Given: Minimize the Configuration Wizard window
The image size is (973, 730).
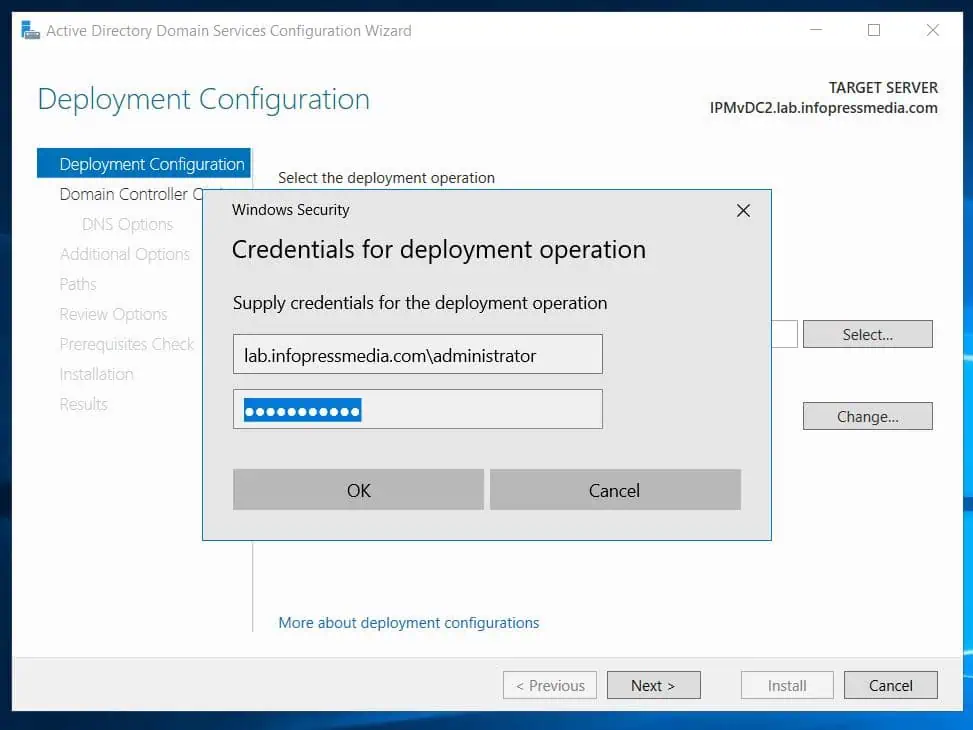Looking at the screenshot, I should coord(815,30).
